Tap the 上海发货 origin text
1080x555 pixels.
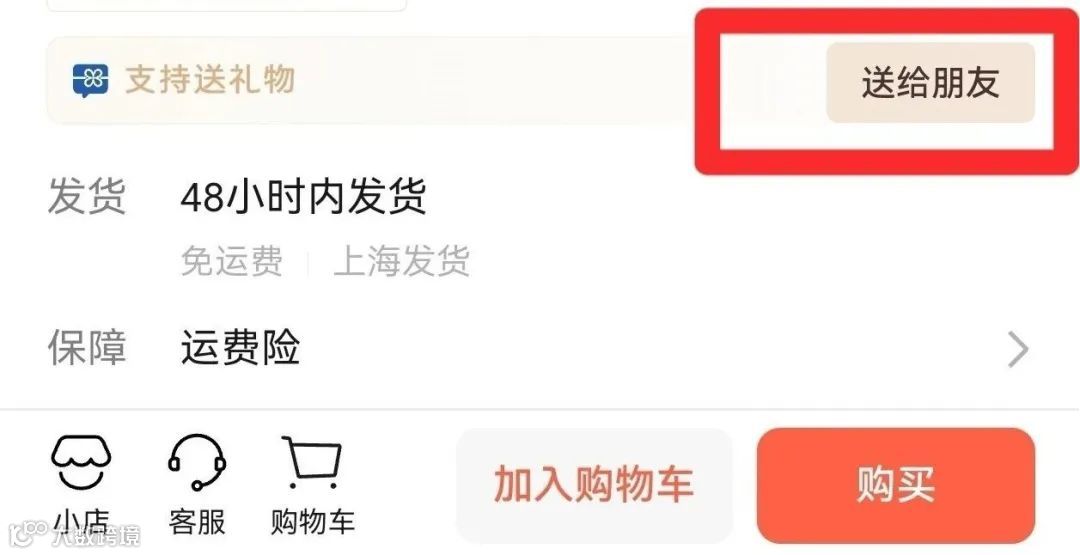402,262
